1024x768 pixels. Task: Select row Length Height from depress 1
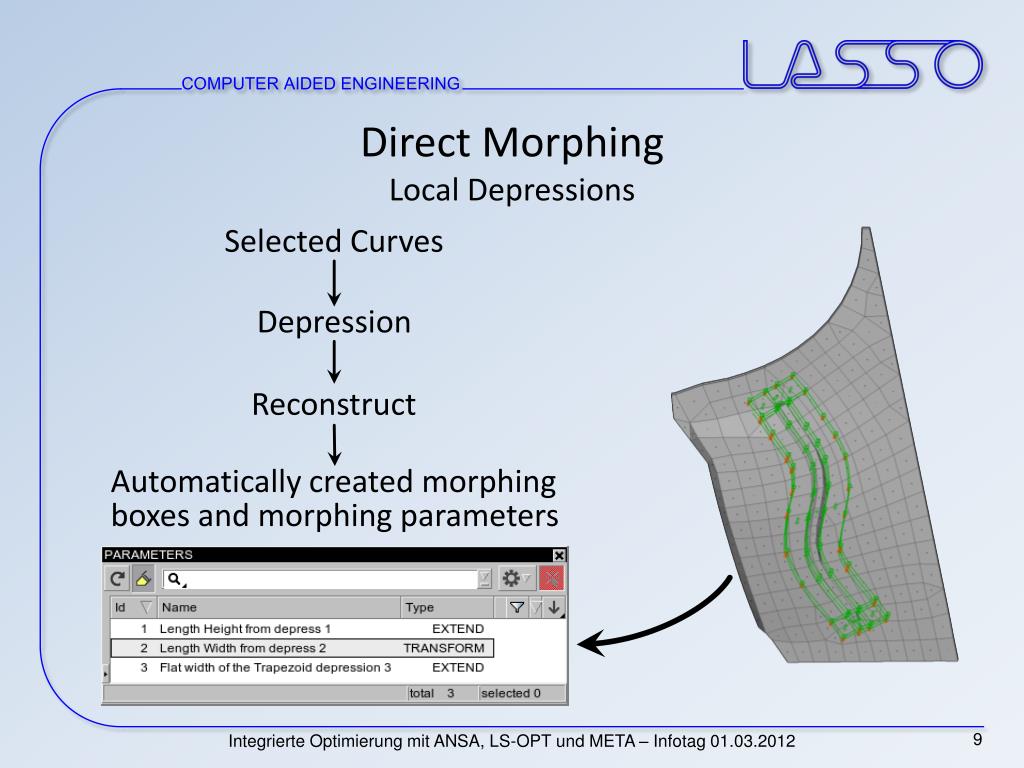tap(302, 629)
